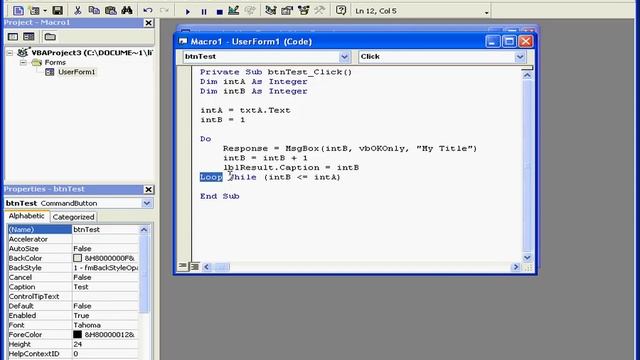This screenshot has width=640, height=360.
Task: Click the highlighted Loop keyword
Action: (211, 177)
